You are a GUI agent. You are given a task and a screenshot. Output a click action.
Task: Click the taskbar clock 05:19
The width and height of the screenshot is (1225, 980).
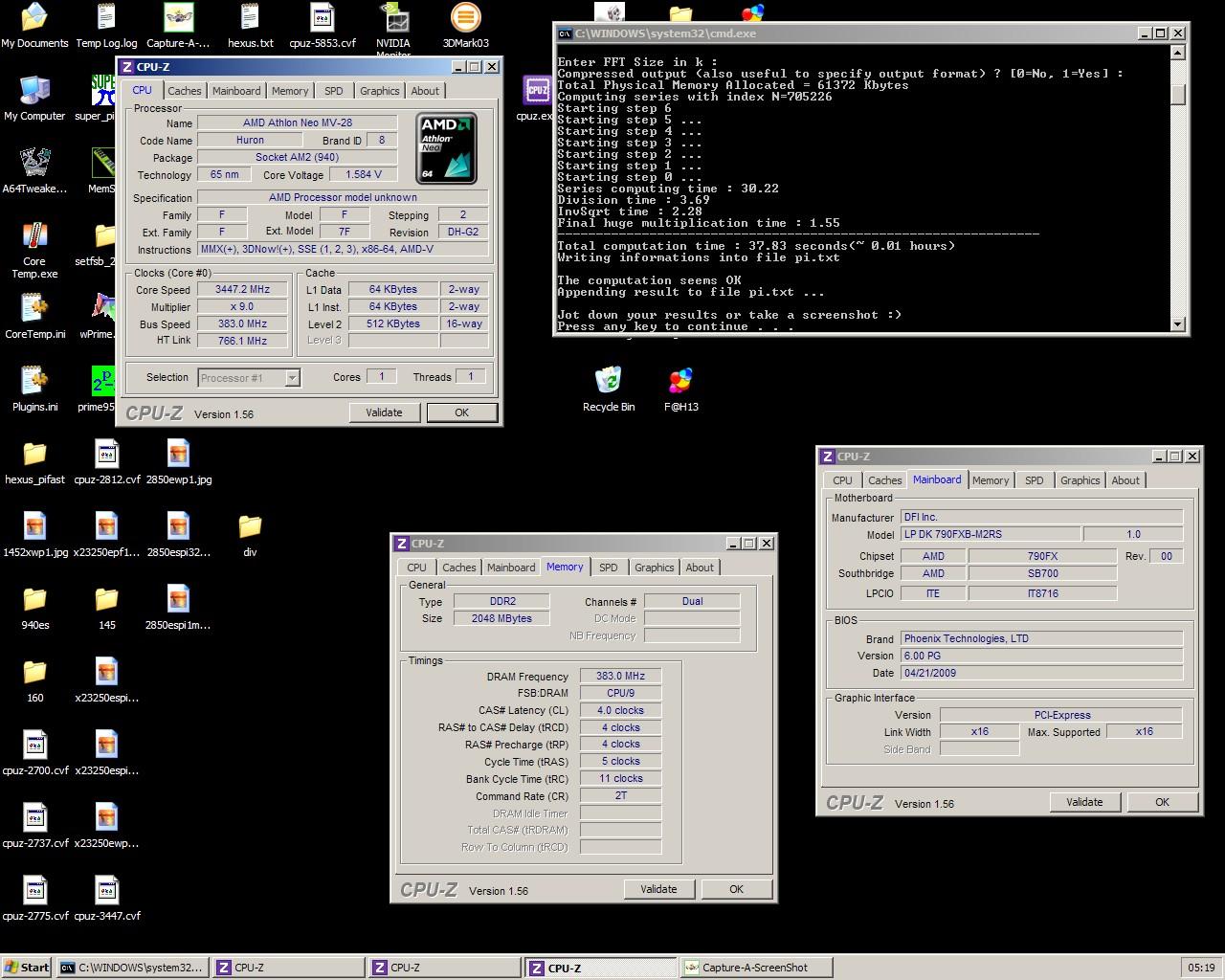pyautogui.click(x=1201, y=968)
